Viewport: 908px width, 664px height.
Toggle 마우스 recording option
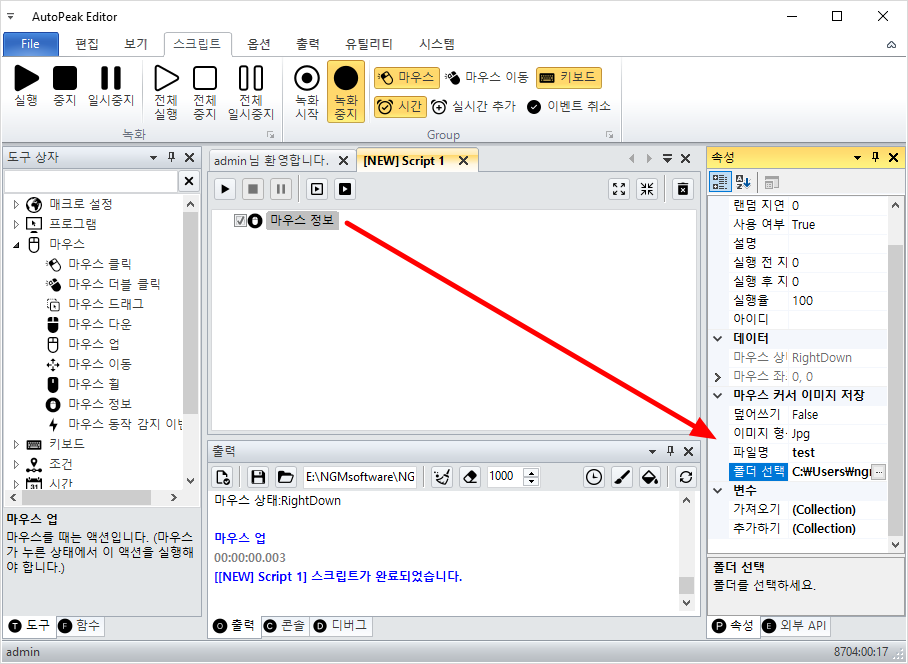tap(407, 78)
